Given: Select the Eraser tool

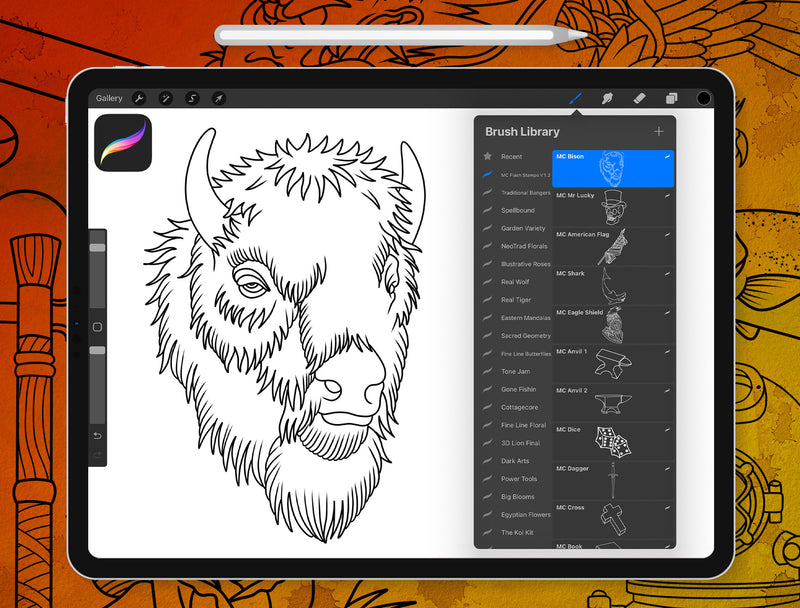Looking at the screenshot, I should [639, 98].
